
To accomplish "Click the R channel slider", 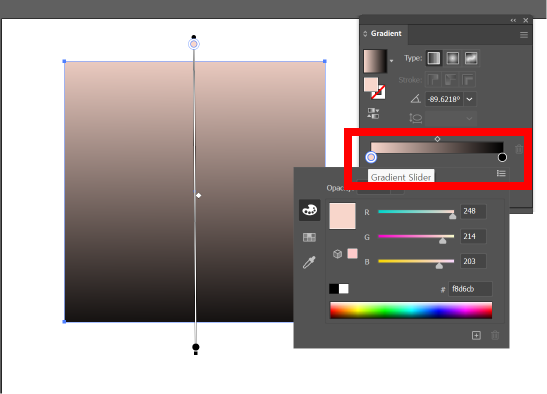I will [x=416, y=211].
